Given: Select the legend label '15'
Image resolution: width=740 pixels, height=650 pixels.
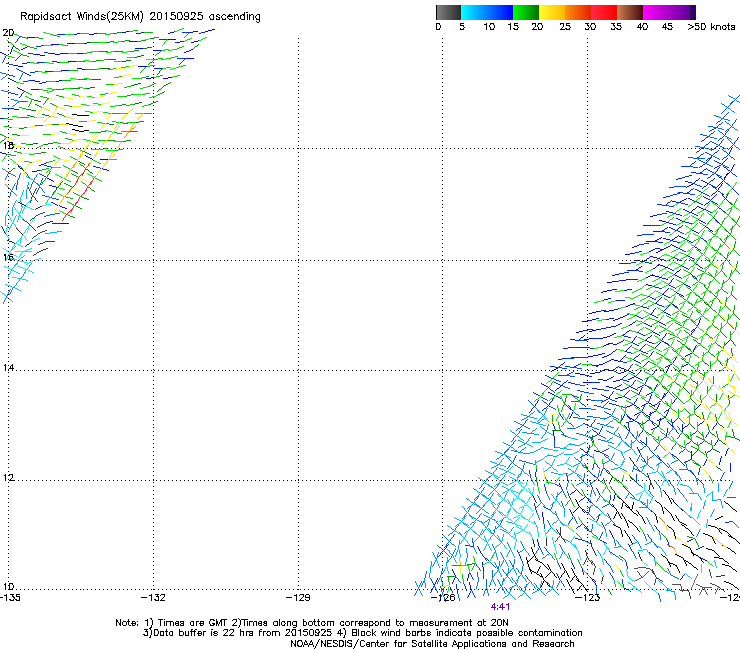Looking at the screenshot, I should pos(513,27).
